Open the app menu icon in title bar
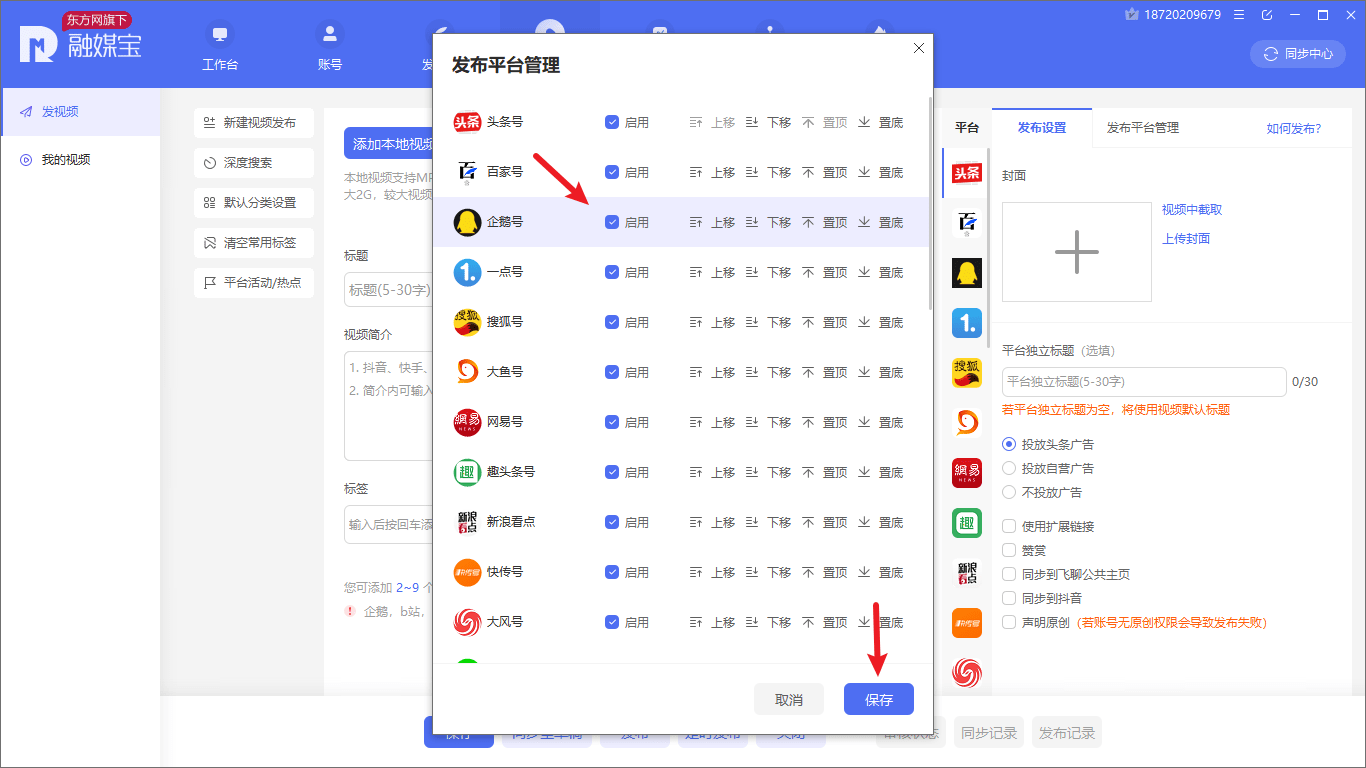 (x=1239, y=15)
